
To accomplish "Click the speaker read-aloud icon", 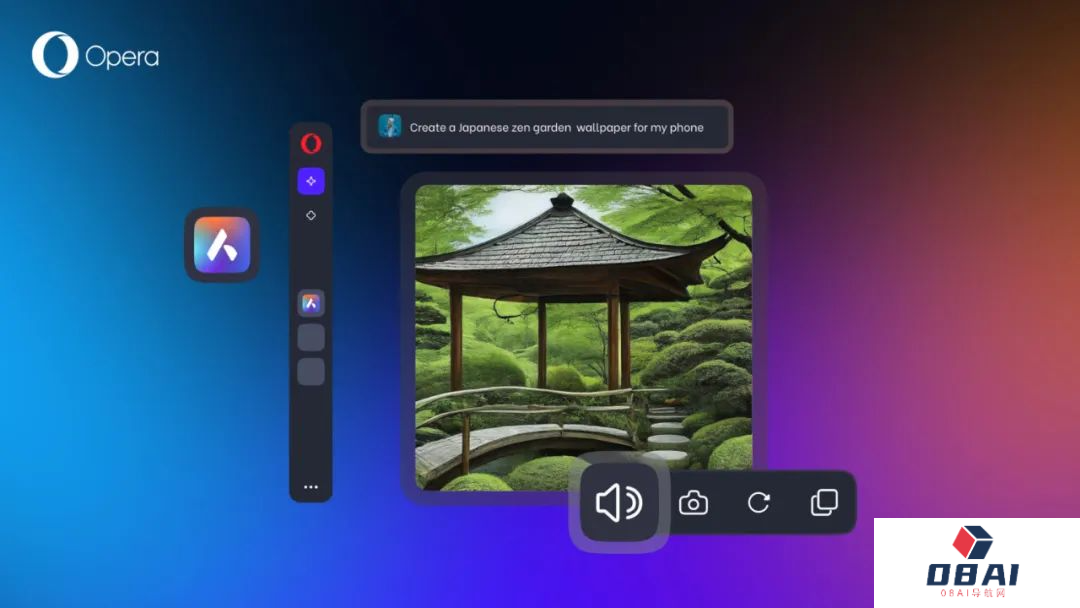I will point(619,503).
